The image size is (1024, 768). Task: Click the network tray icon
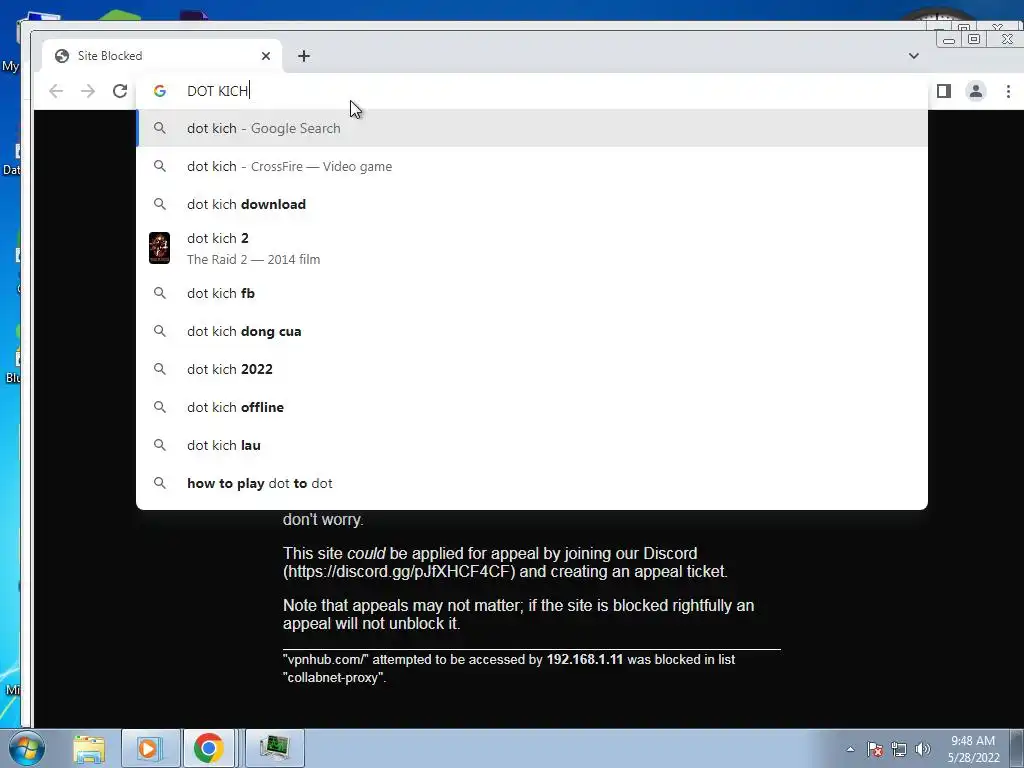coord(899,749)
